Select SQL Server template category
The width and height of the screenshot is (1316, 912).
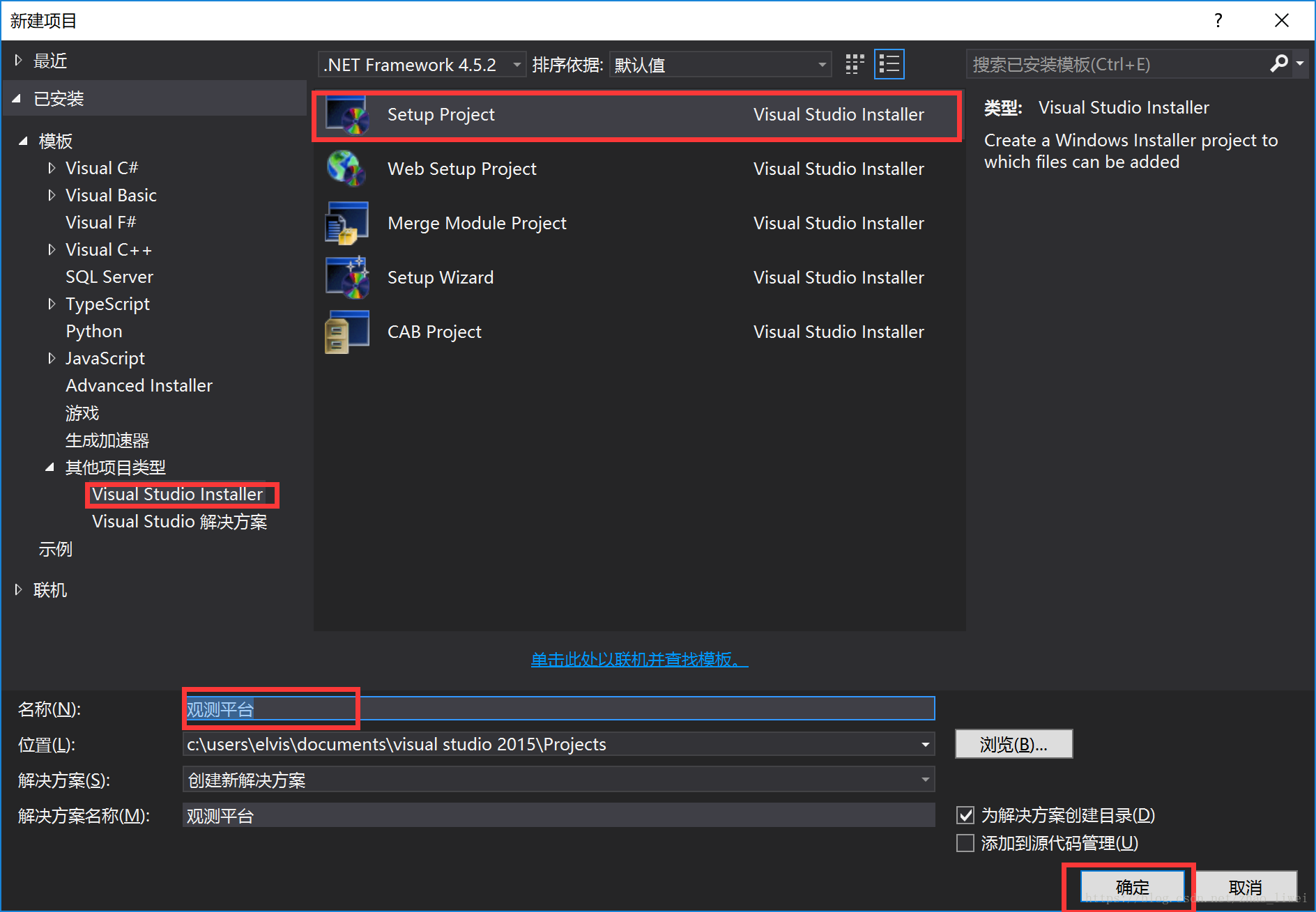(109, 277)
